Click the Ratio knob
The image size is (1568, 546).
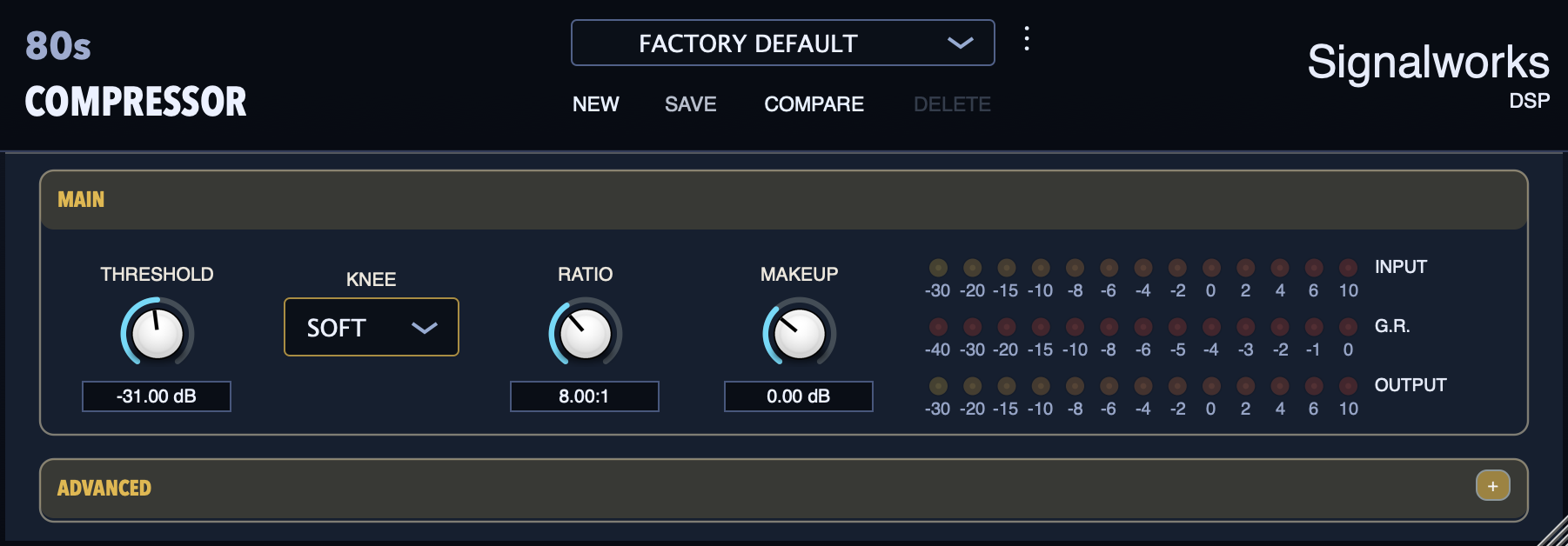[586, 333]
